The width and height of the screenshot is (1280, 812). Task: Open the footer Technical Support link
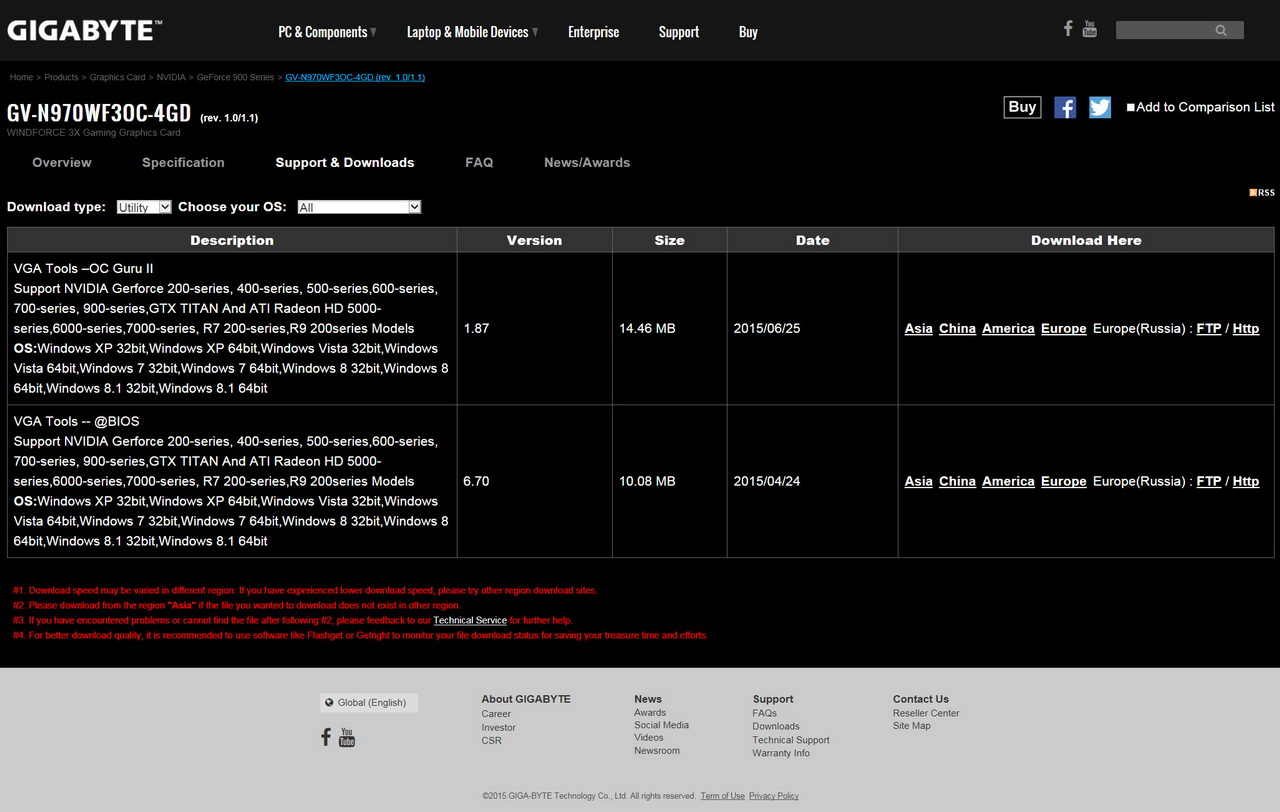coord(791,740)
